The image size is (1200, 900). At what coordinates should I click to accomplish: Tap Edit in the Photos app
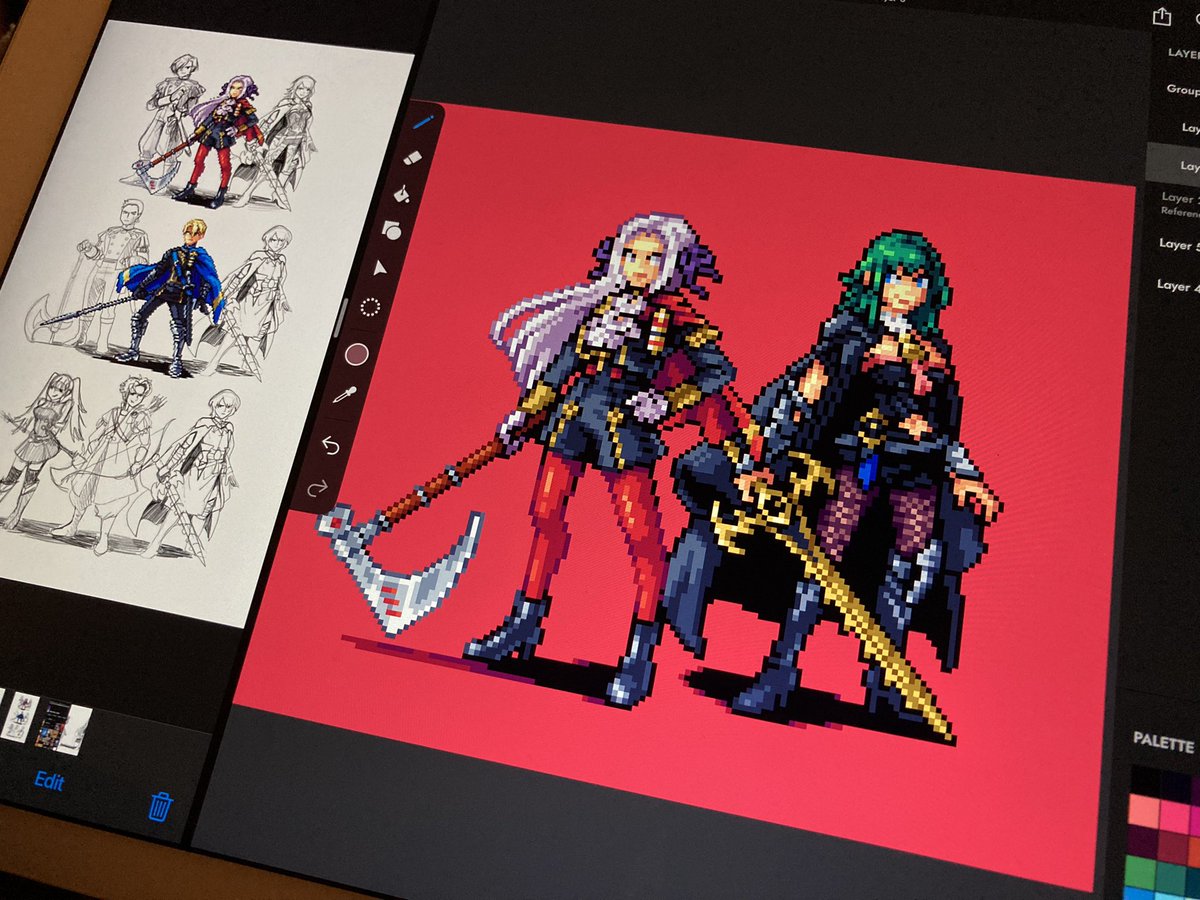[49, 780]
